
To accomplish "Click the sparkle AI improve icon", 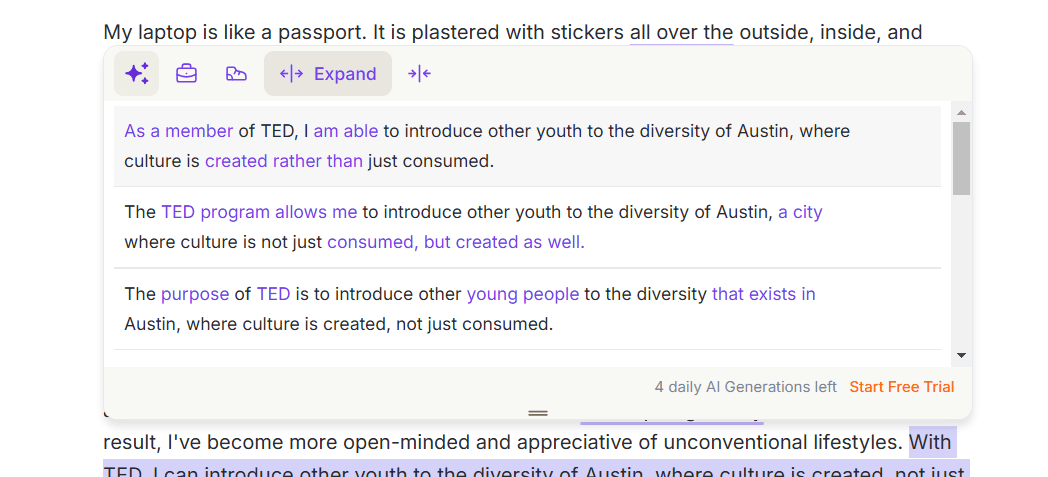I will (x=136, y=74).
